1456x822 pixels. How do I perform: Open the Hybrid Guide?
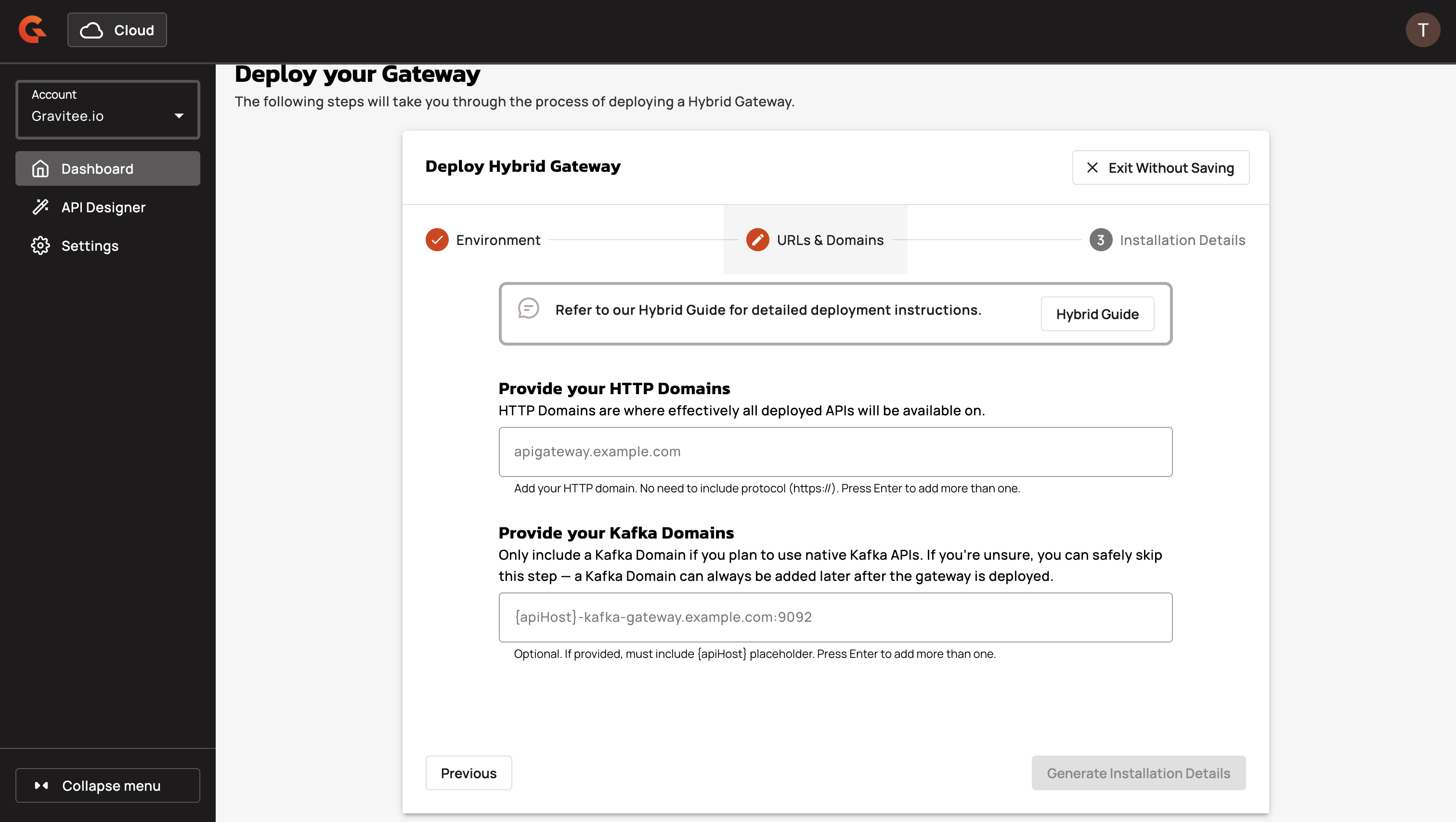[x=1096, y=314]
